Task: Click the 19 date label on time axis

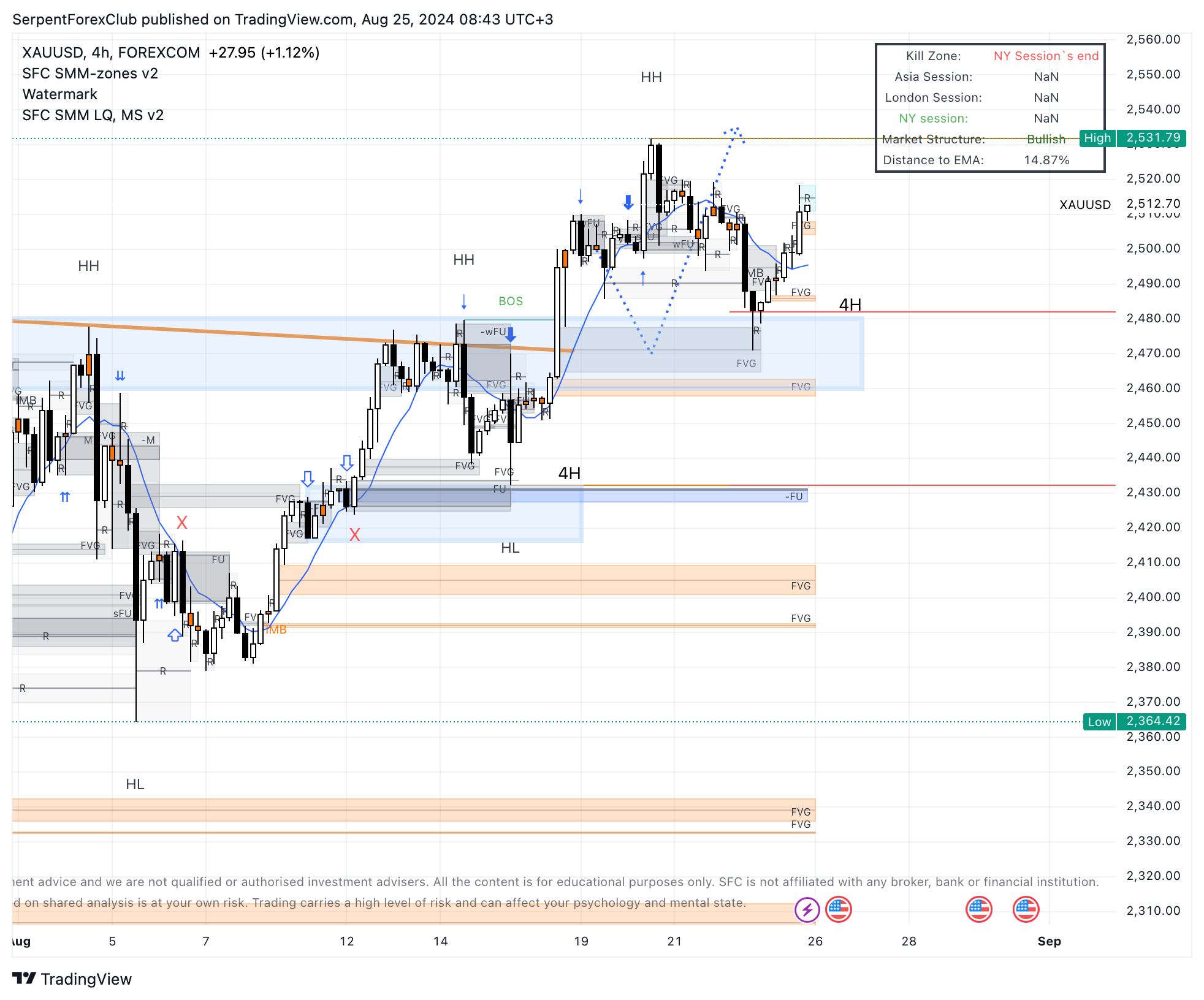Action: click(581, 941)
